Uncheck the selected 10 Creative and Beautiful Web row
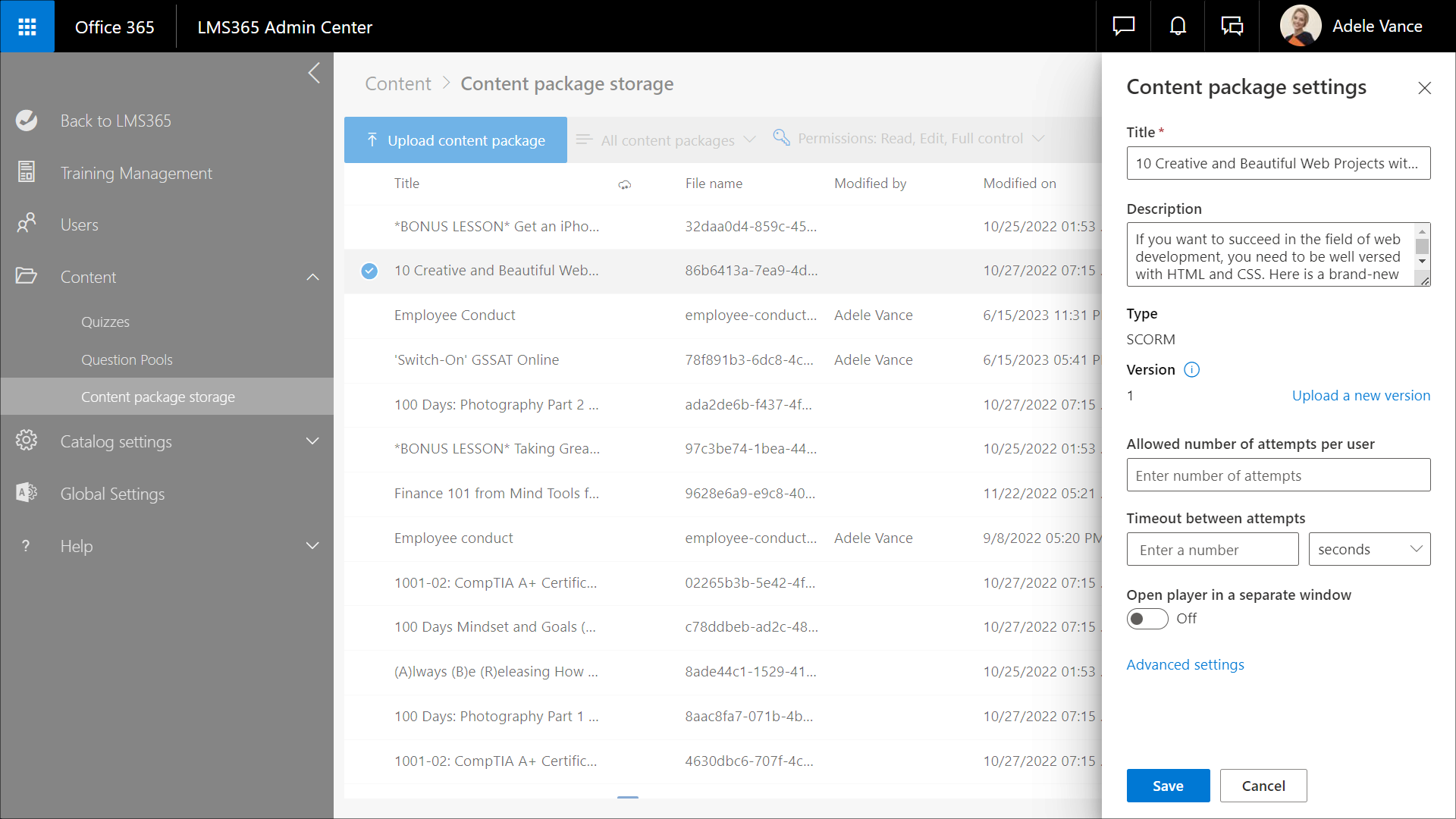Screen dimensions: 1456x819 [x=369, y=271]
